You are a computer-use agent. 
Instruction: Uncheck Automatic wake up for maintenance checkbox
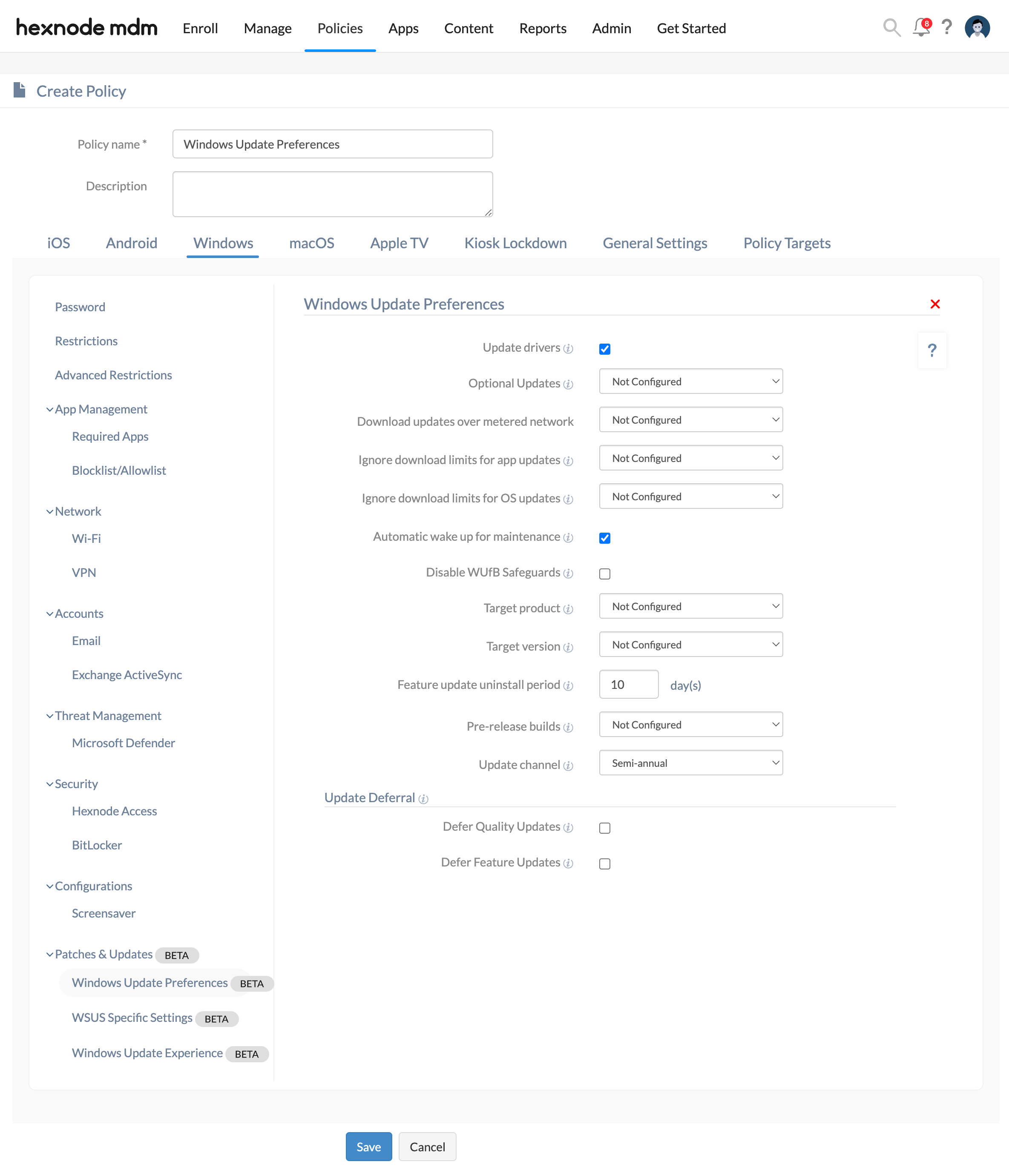[605, 537]
